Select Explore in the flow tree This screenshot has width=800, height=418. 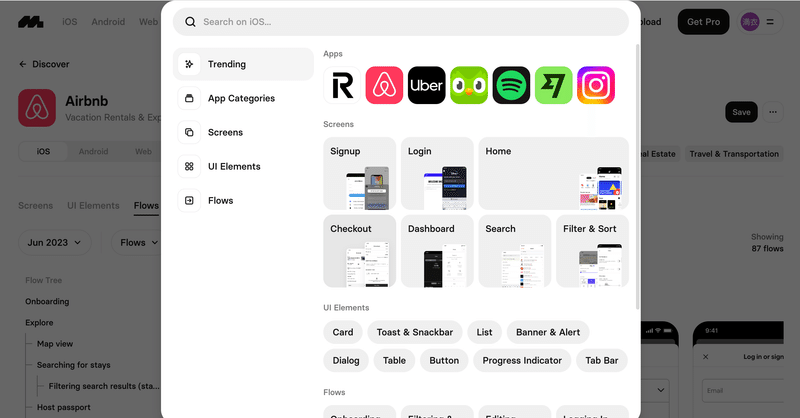[x=39, y=323]
